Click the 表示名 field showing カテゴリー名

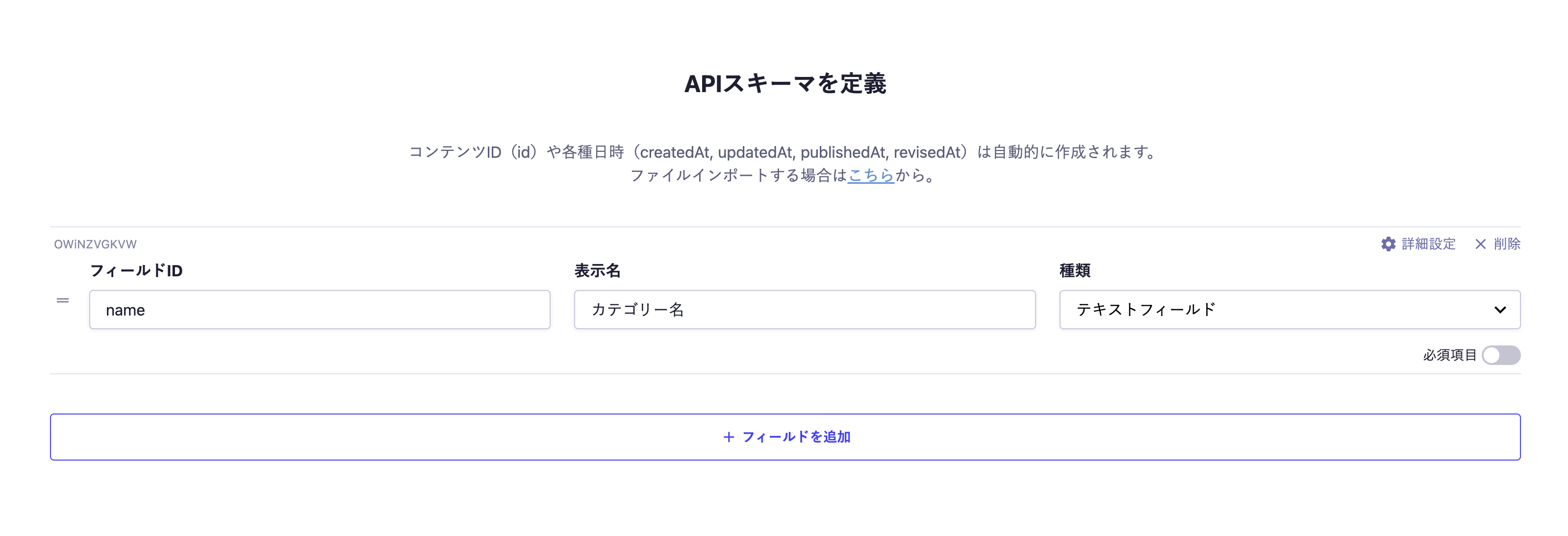[805, 310]
